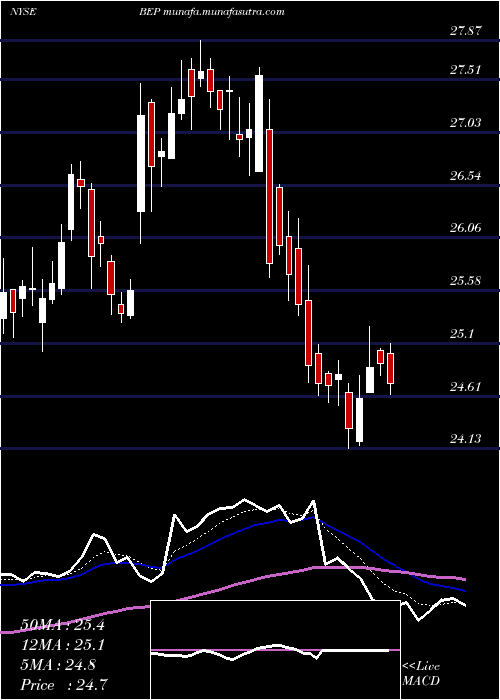This screenshot has height=700, width=500.
Task: Click the 26.06 price axis label
Action: click(x=466, y=228)
